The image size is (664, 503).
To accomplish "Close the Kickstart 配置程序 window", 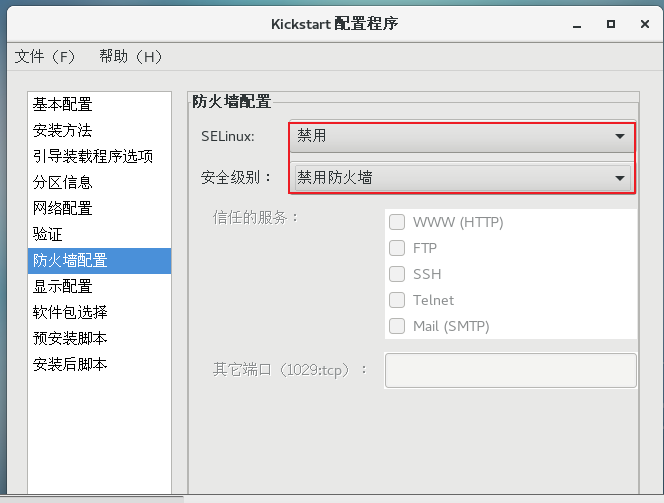I will click(645, 24).
